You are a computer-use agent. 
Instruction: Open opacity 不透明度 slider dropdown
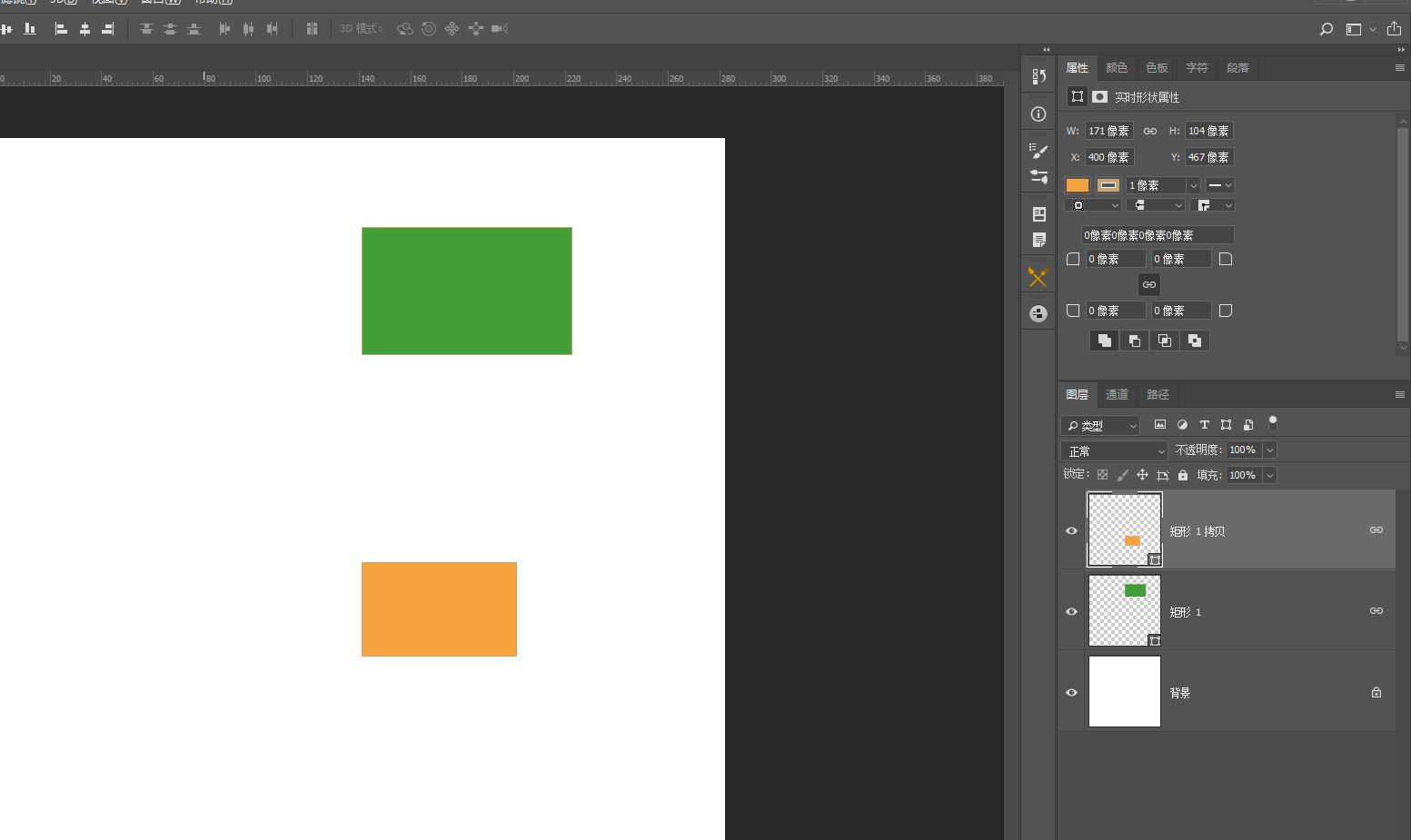point(1270,450)
